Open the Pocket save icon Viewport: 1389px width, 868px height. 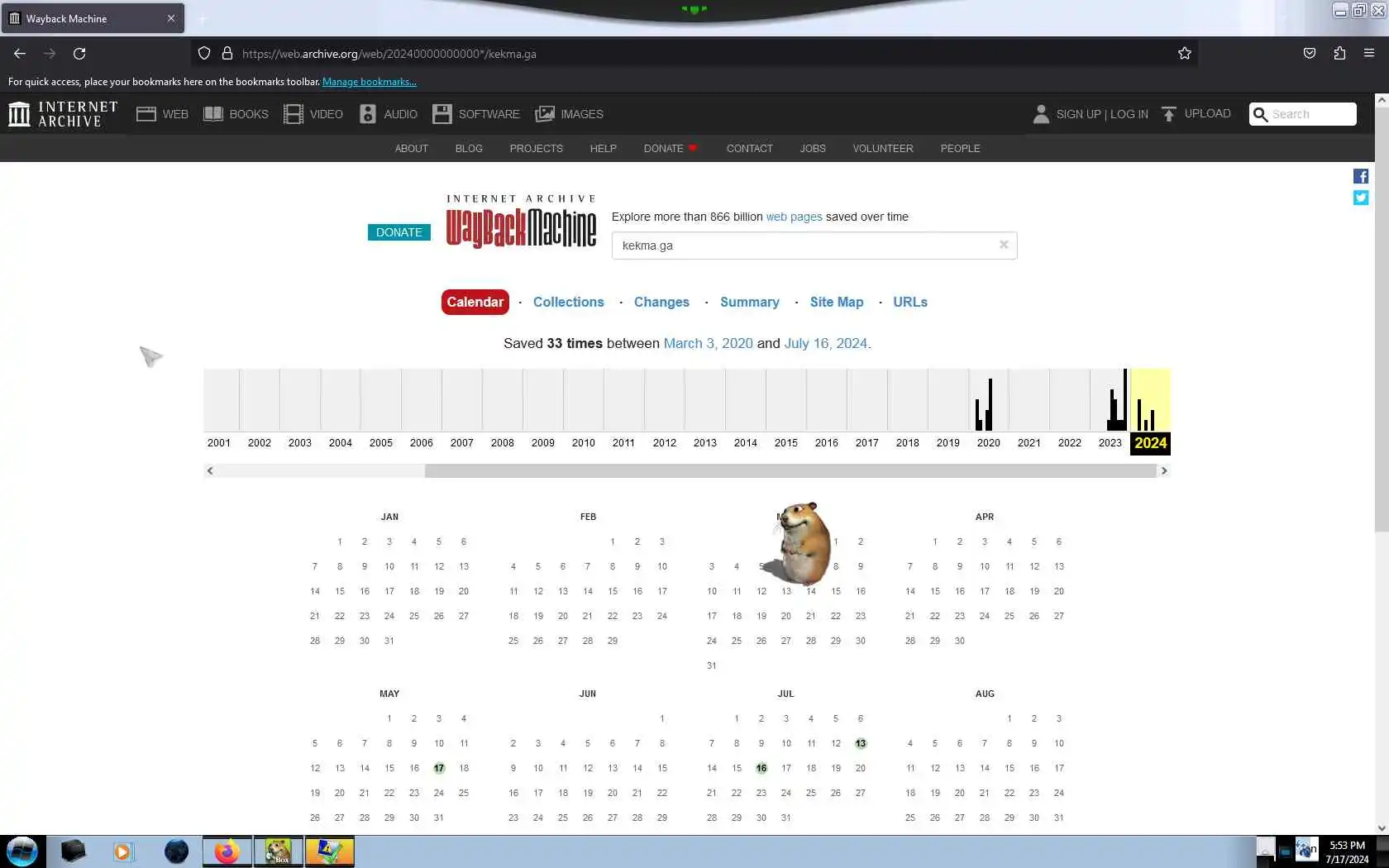(x=1310, y=54)
